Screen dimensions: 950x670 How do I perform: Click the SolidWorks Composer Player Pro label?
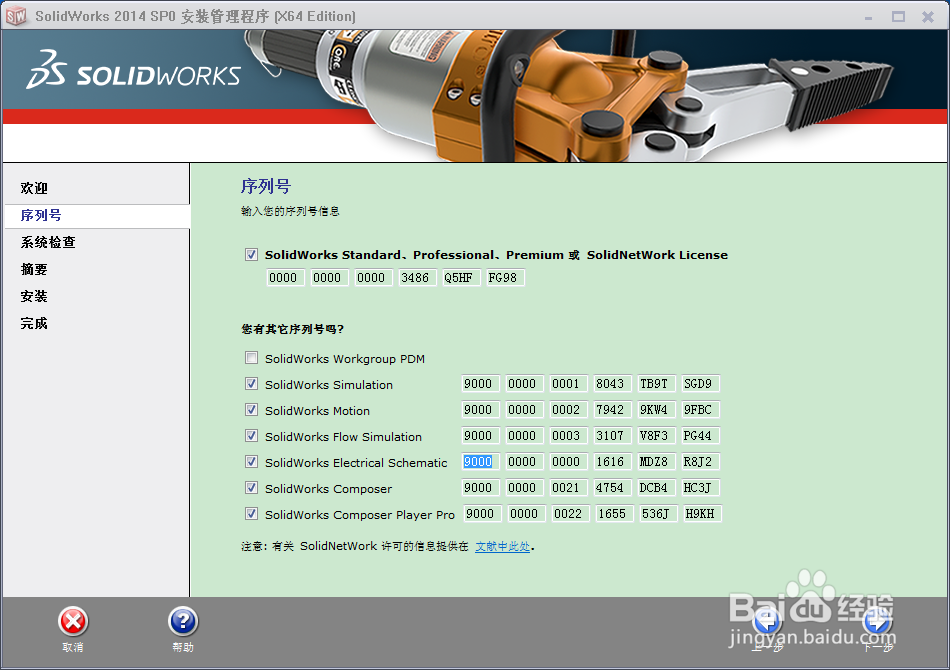click(x=360, y=516)
